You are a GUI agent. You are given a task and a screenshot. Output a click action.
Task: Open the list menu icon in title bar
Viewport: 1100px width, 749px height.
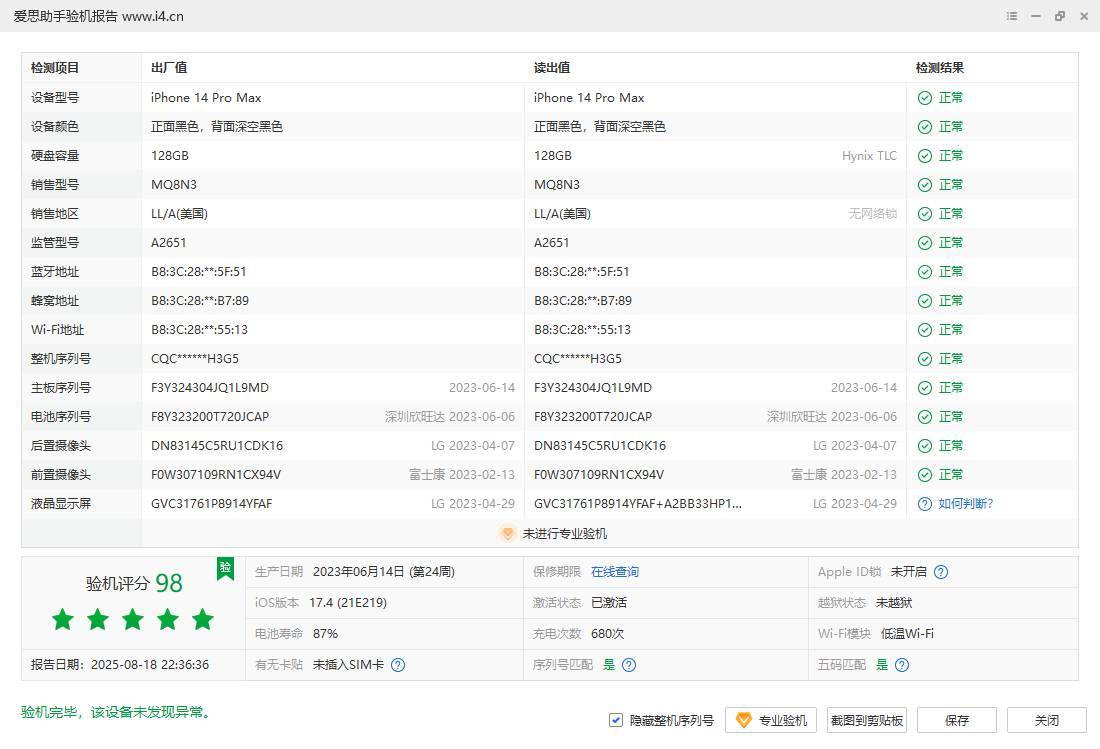(x=1012, y=16)
